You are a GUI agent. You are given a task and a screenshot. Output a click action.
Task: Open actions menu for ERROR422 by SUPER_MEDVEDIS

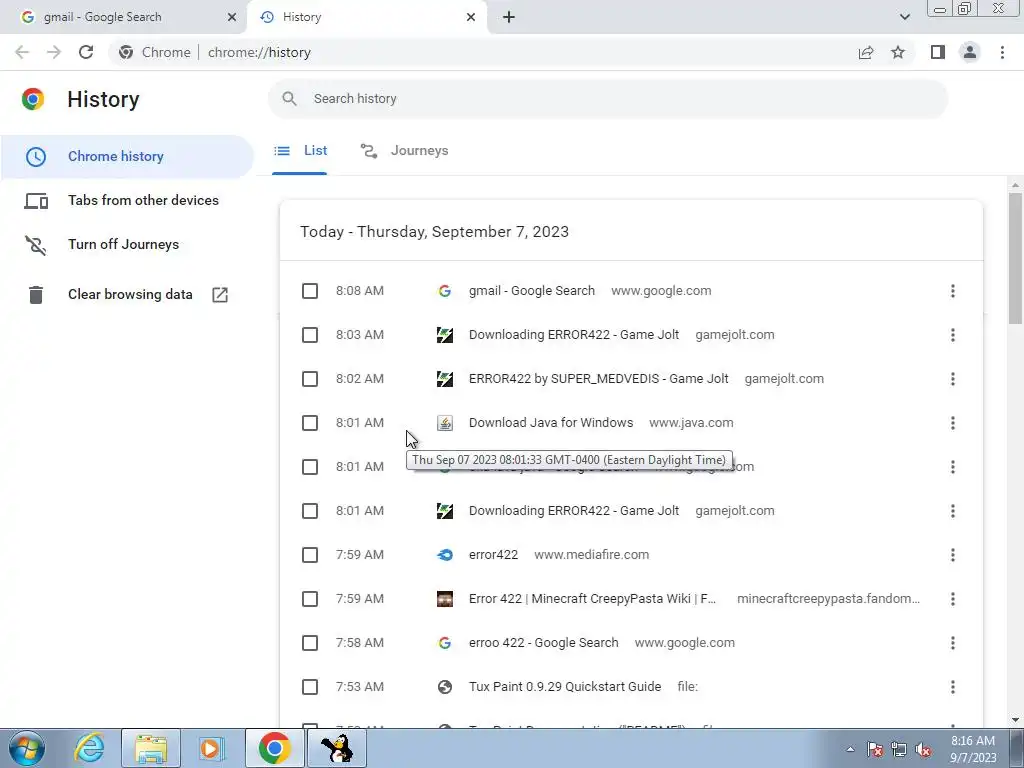point(953,379)
